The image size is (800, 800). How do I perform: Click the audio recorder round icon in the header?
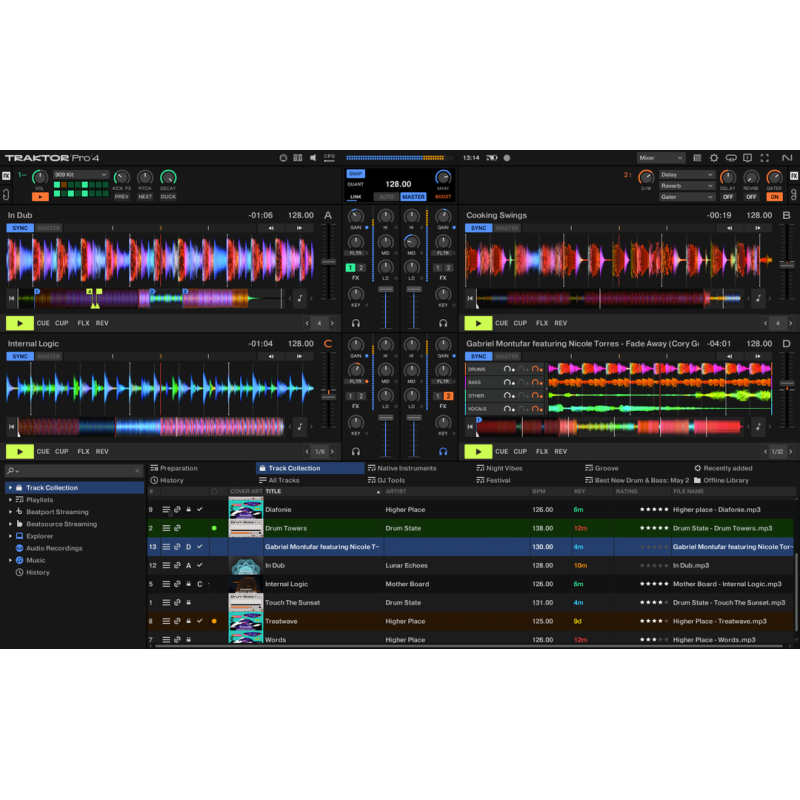[x=507, y=158]
